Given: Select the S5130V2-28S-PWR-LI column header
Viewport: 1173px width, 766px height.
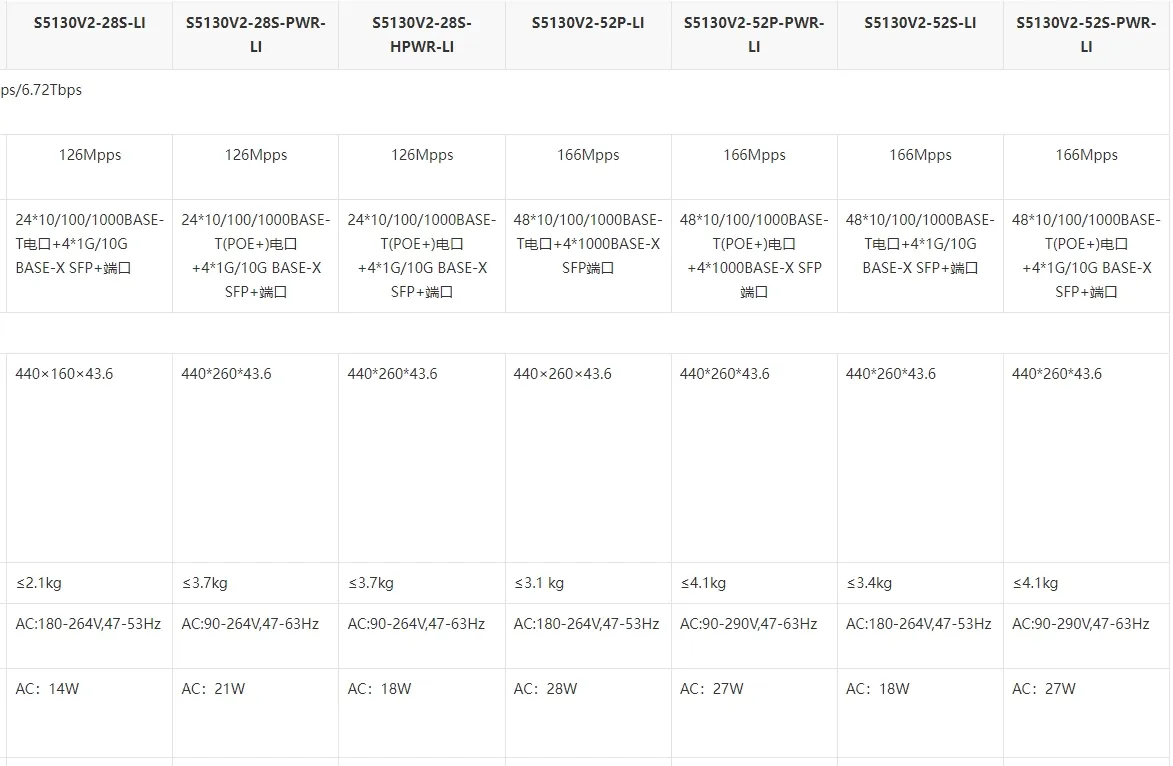Looking at the screenshot, I should click(x=255, y=34).
